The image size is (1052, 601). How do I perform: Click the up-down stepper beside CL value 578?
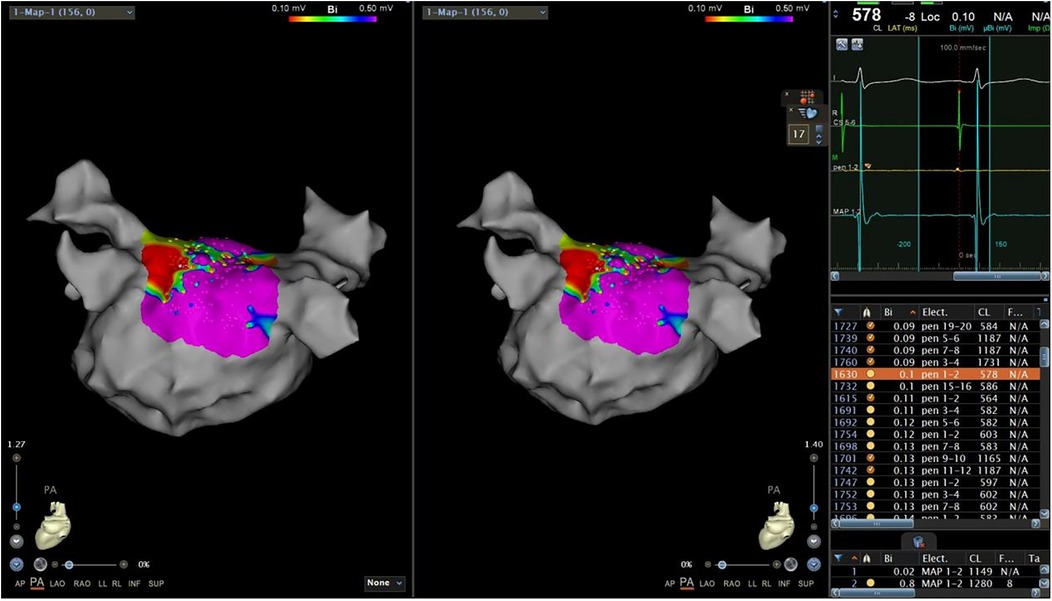(836, 13)
